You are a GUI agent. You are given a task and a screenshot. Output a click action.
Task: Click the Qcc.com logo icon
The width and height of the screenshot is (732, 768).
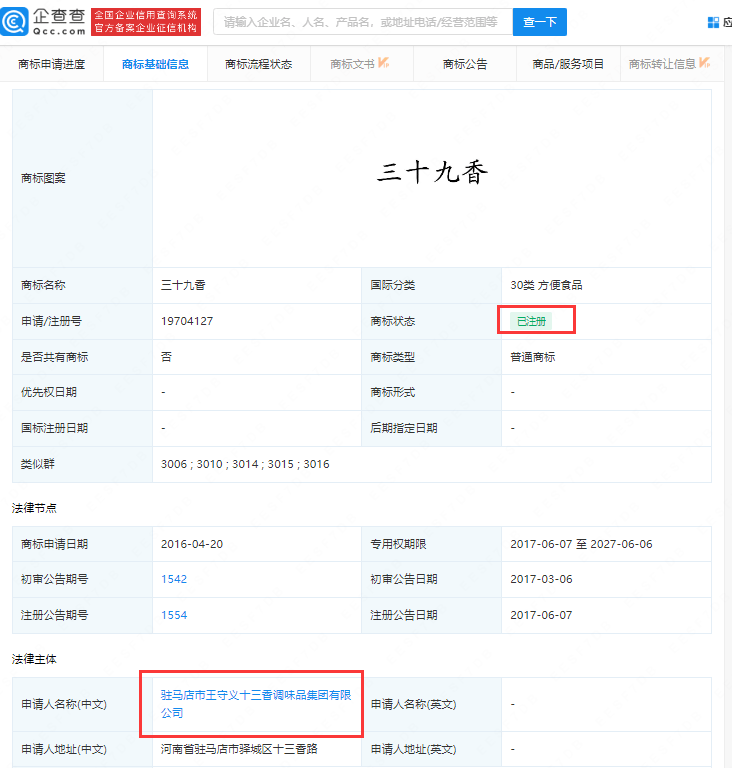15,22
